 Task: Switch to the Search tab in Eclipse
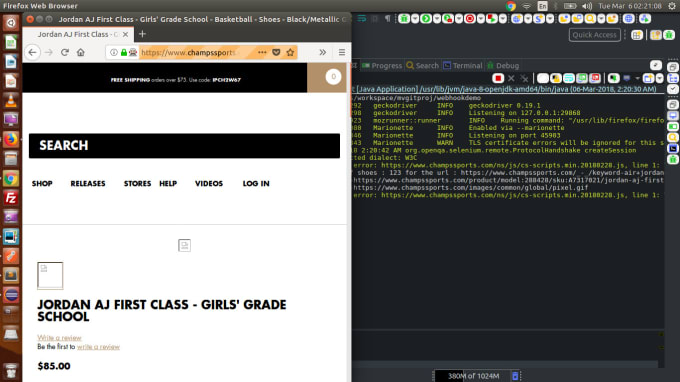tap(423, 65)
